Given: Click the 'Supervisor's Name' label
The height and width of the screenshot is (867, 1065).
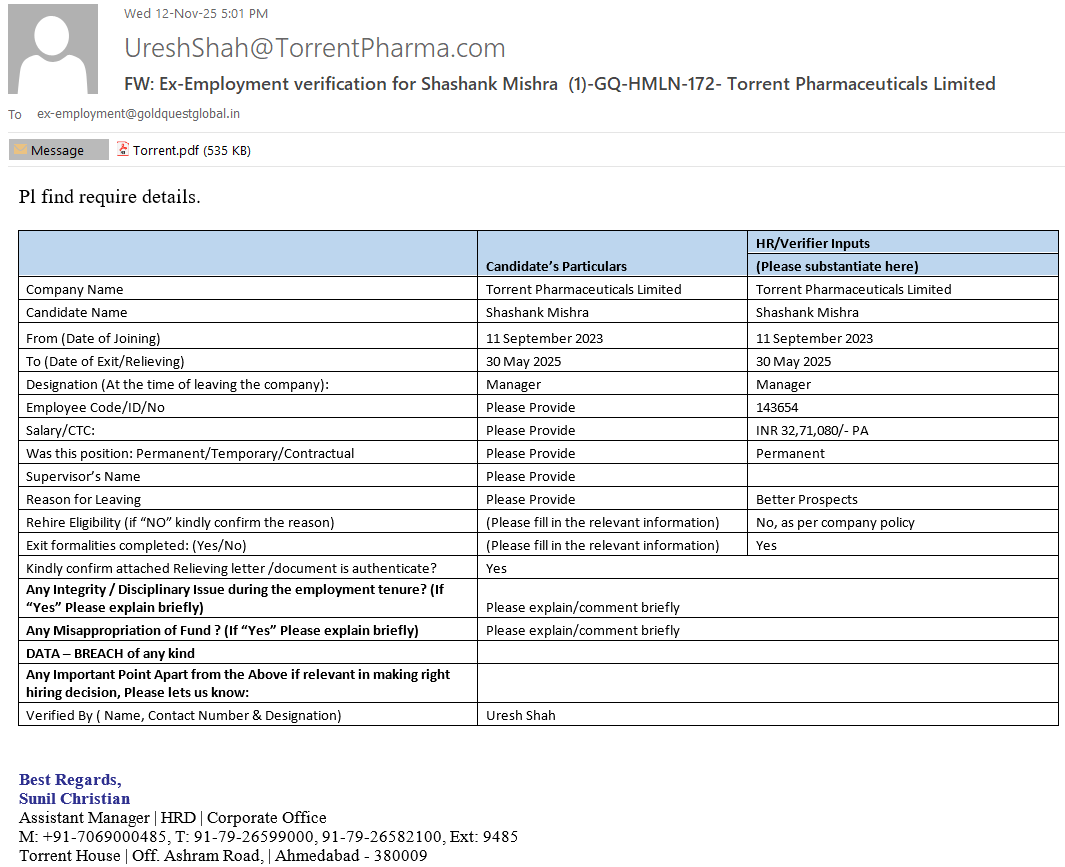Looking at the screenshot, I should [83, 477].
